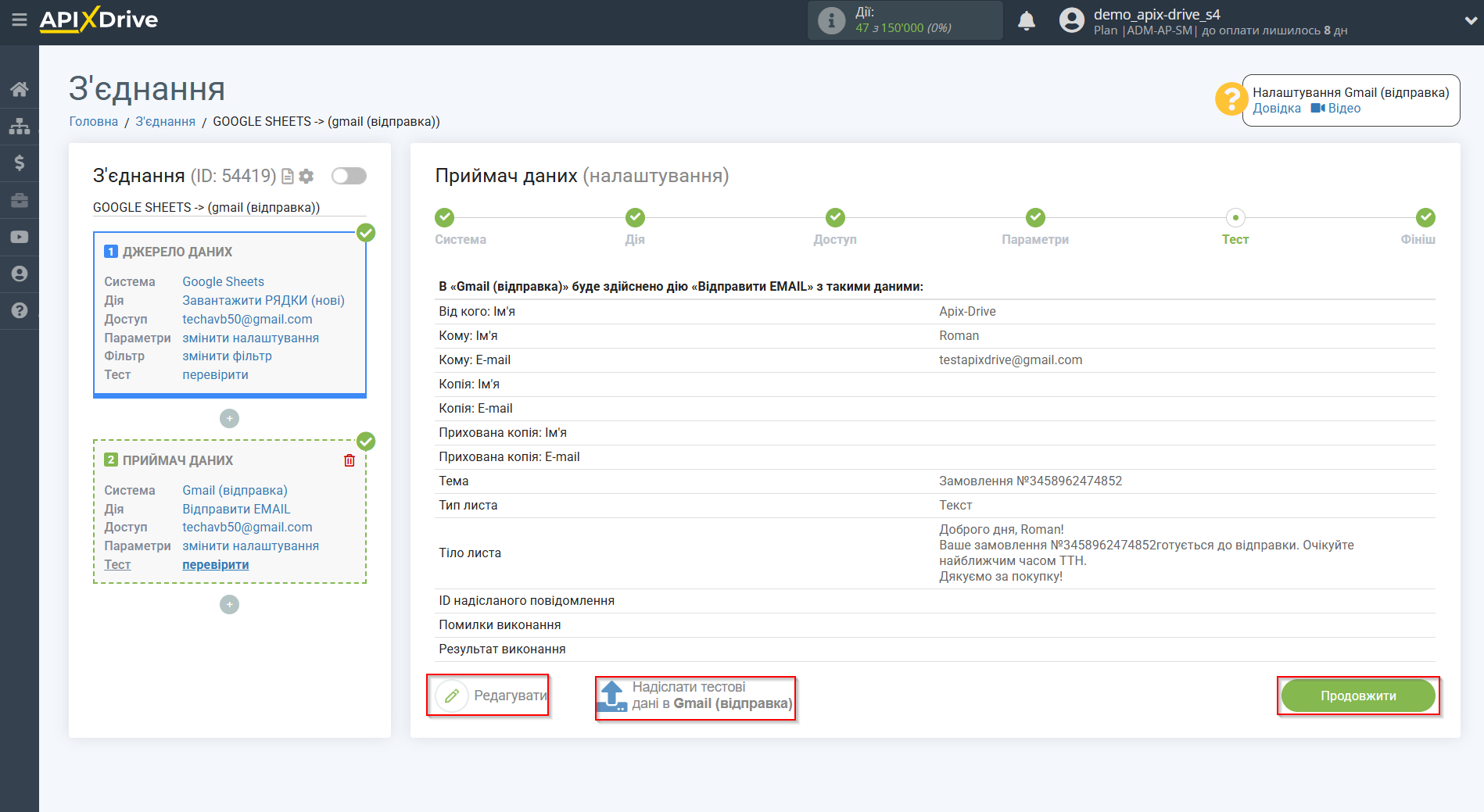The image size is (1484, 812).
Task: Click receiver змінити налаштування link
Action: point(250,546)
